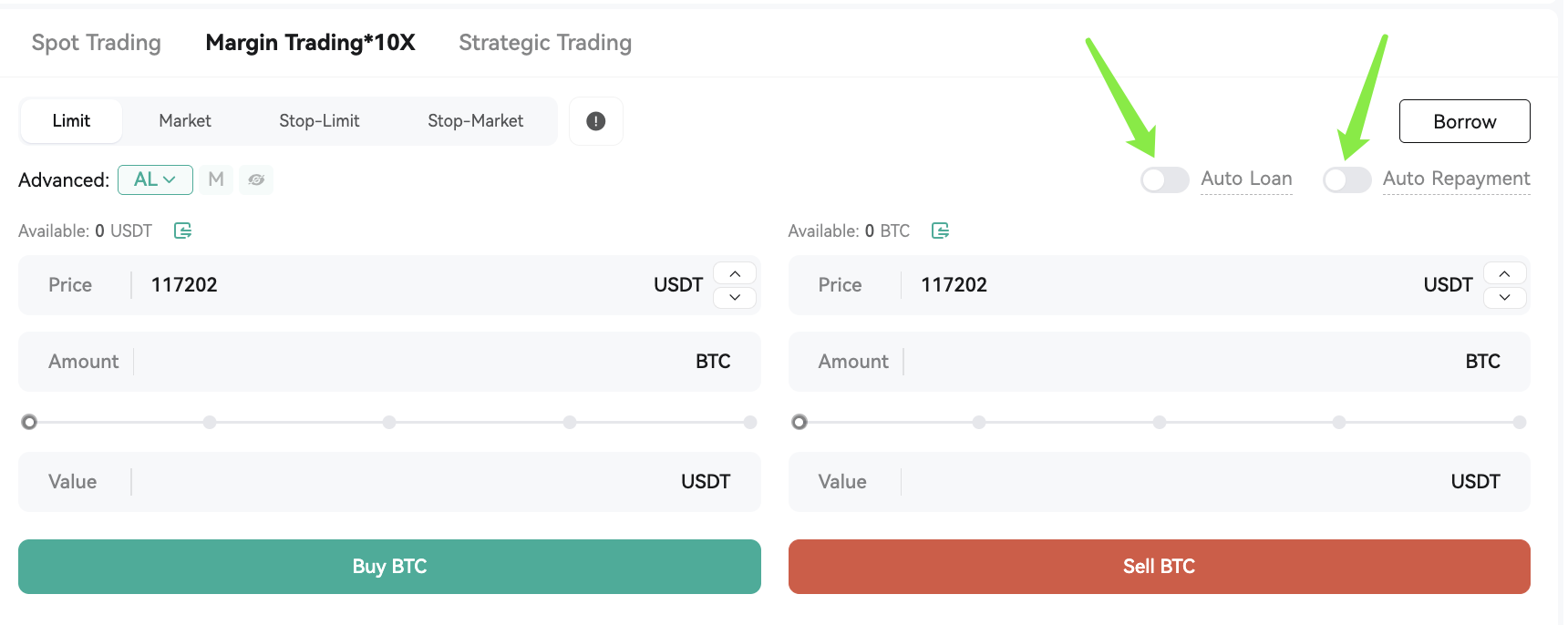1568x625 pixels.
Task: Focus the sell-side Amount BTC field
Action: tap(1159, 362)
